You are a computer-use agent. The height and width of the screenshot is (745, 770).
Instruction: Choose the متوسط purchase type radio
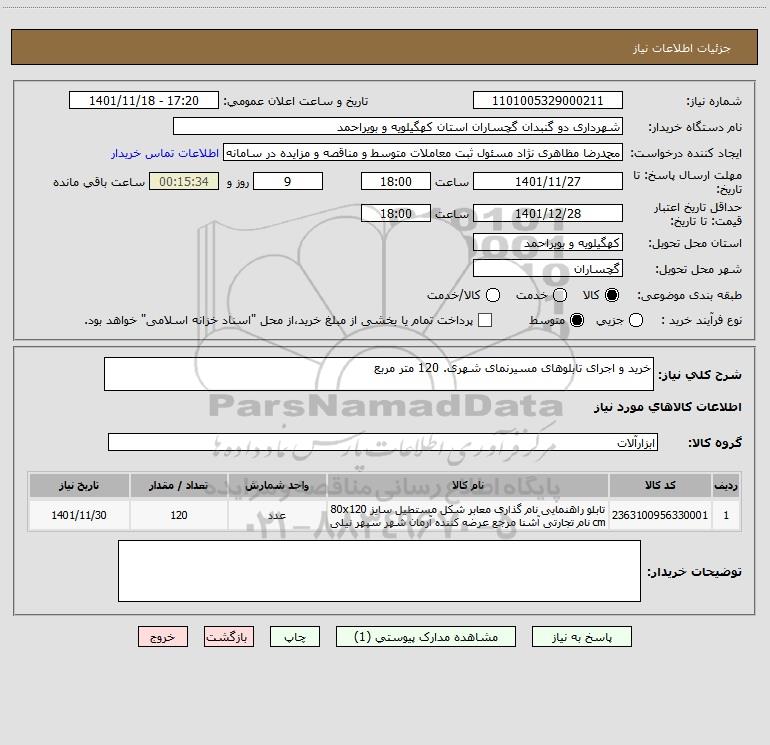pos(577,320)
